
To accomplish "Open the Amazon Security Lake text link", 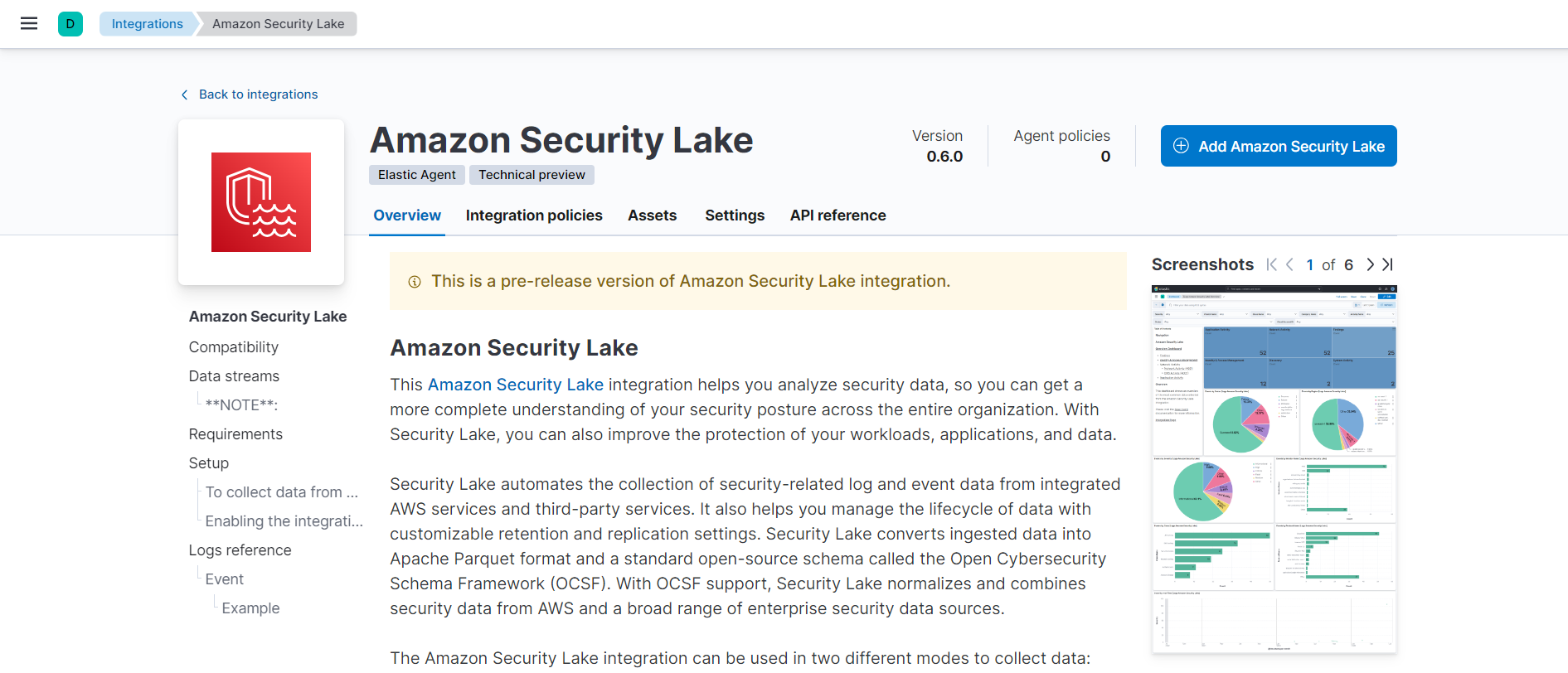I will coord(515,385).
